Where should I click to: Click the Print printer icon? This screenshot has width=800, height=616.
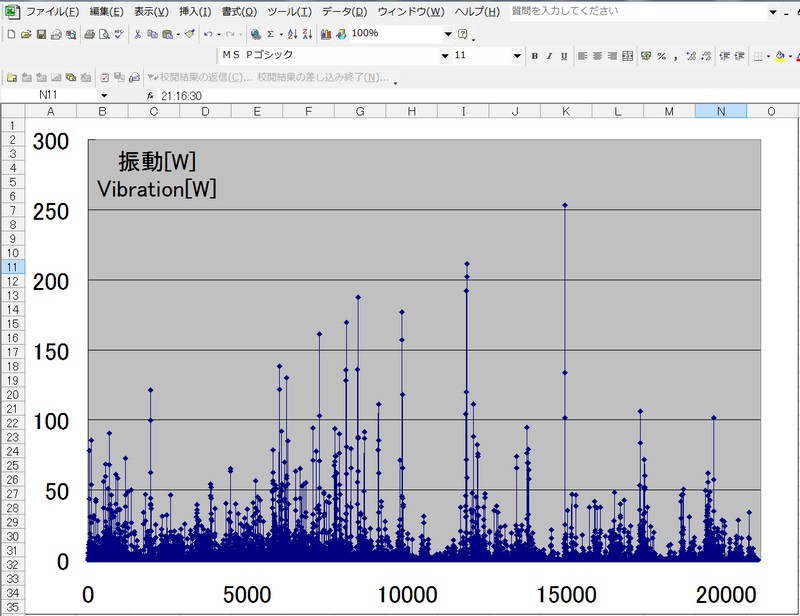(x=89, y=34)
